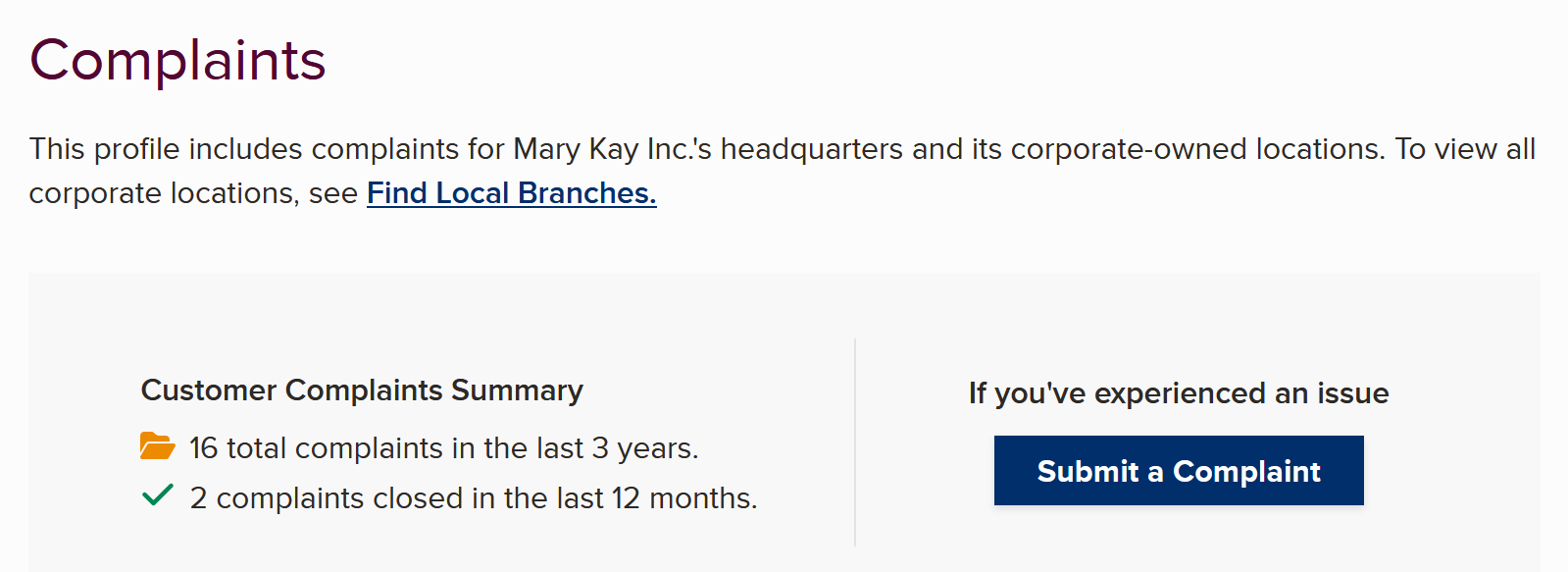This screenshot has height=572, width=1568.
Task: Click the word headquarters in the description
Action: (812, 149)
